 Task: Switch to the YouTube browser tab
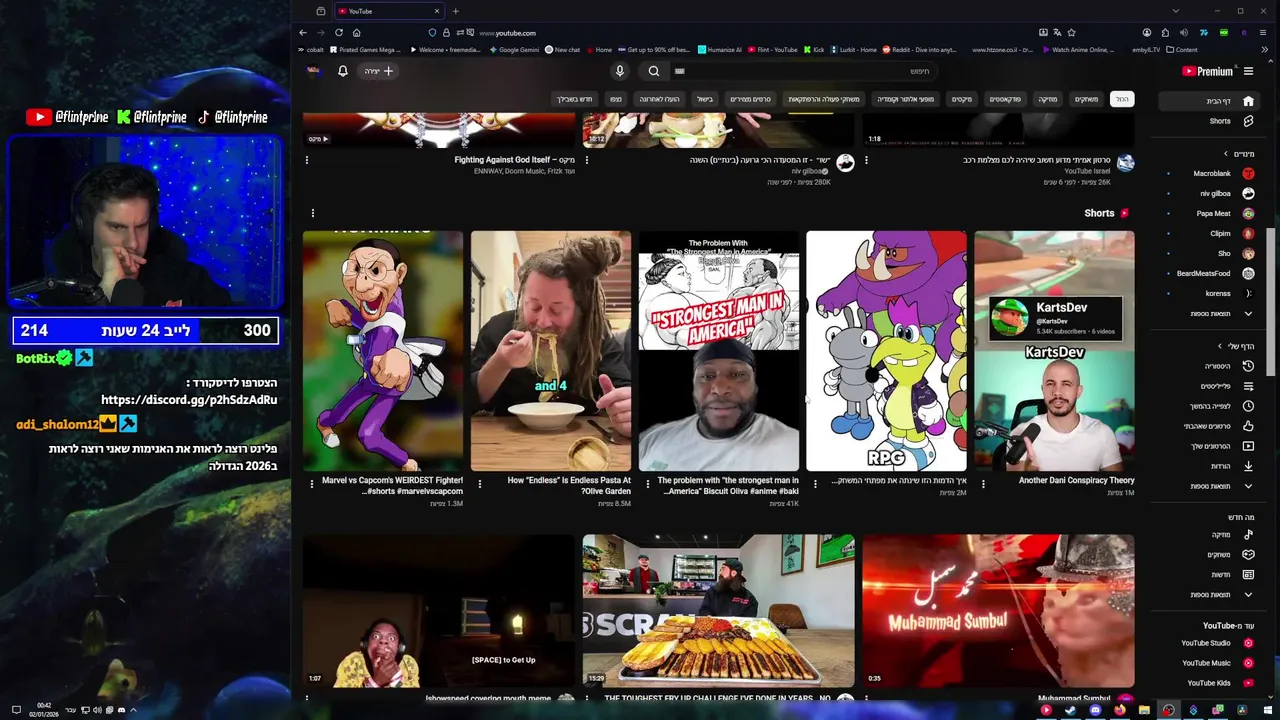coord(388,11)
